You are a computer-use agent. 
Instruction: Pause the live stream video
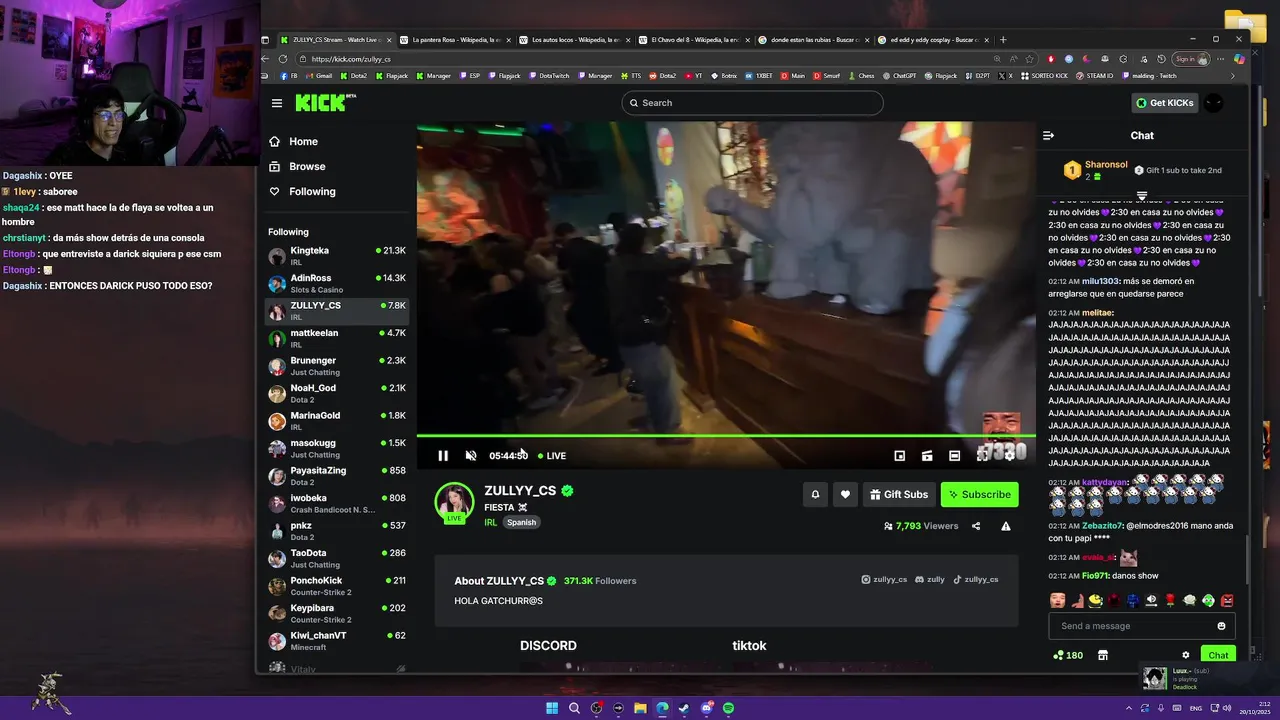click(443, 456)
